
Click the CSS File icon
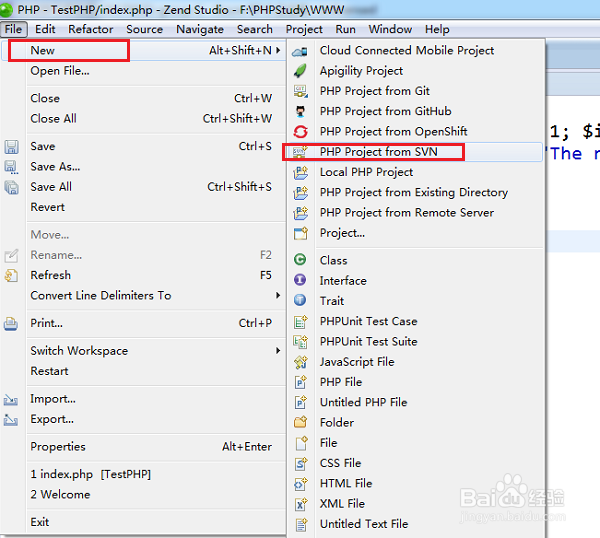coord(300,463)
